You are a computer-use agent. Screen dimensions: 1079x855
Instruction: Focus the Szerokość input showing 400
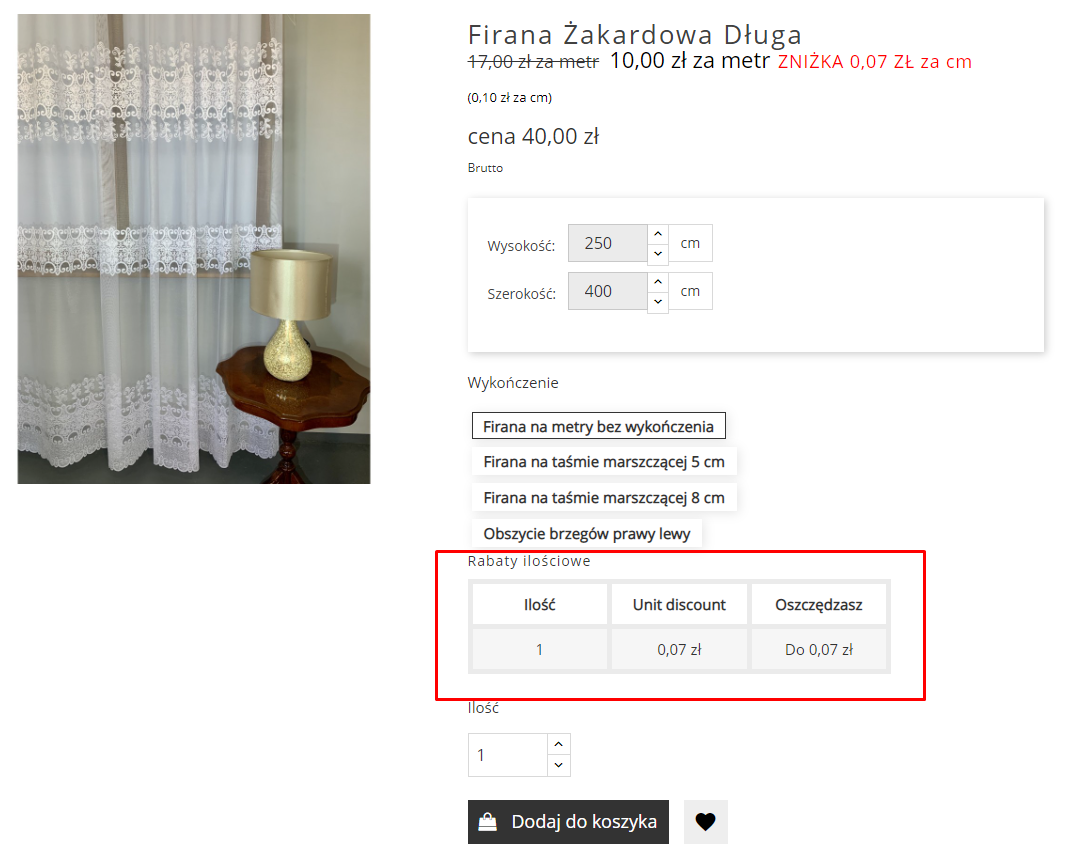click(608, 291)
